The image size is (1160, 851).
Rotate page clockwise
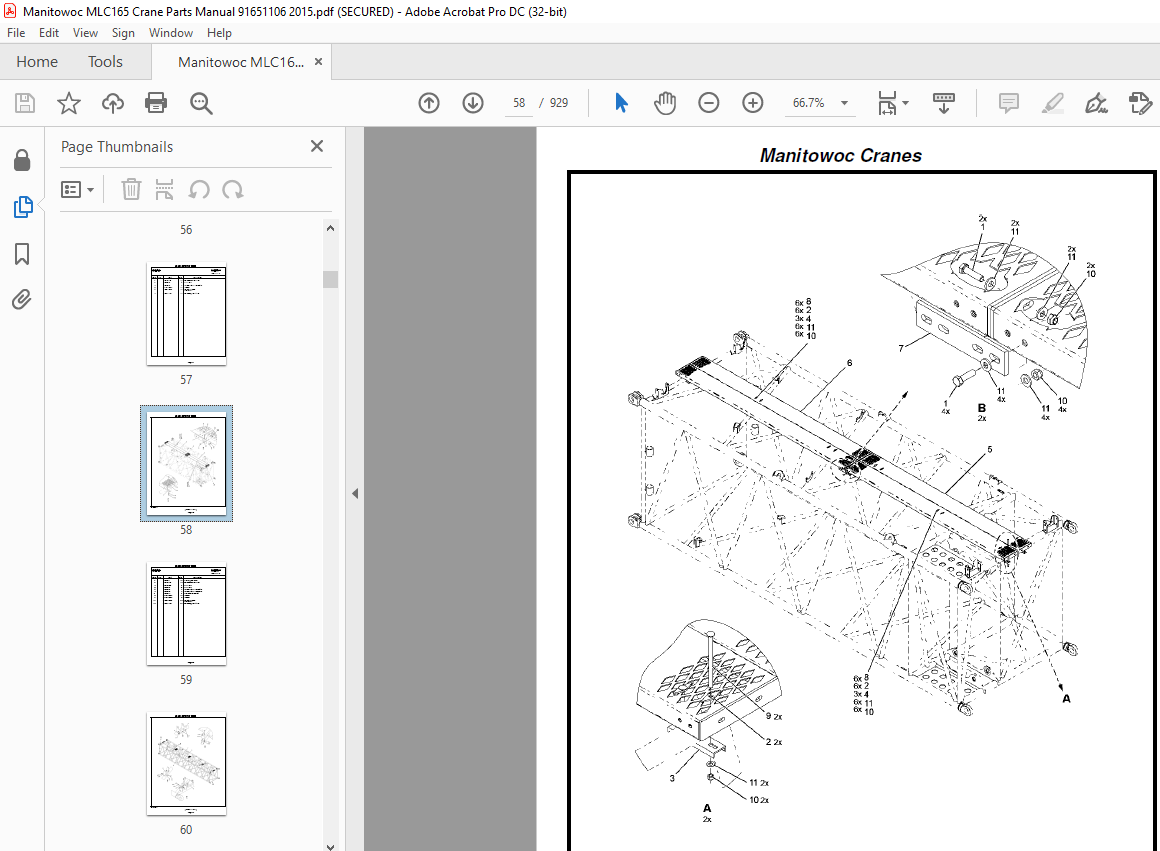233,190
